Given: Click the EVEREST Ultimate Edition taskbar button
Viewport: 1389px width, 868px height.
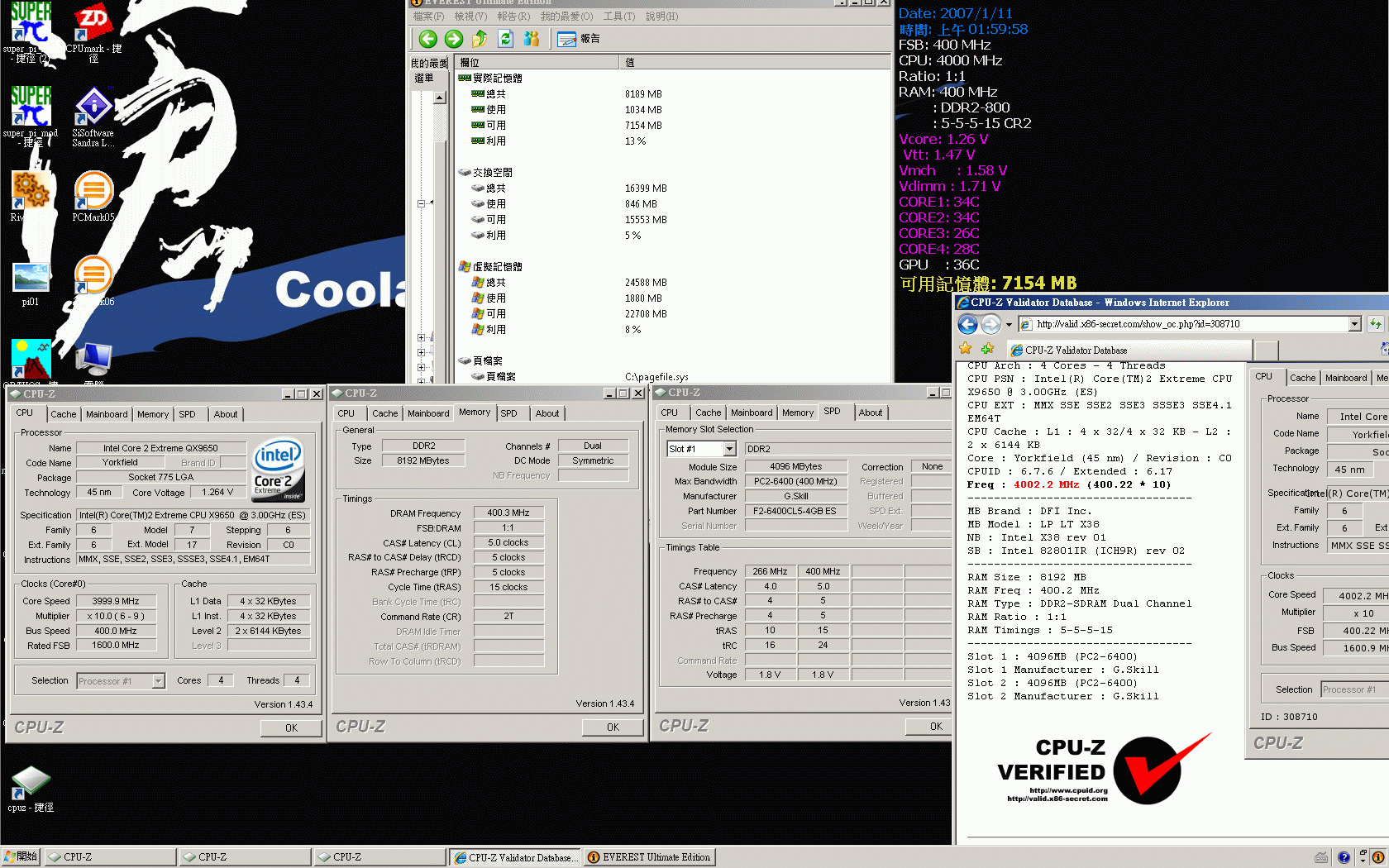Looking at the screenshot, I should click(649, 857).
